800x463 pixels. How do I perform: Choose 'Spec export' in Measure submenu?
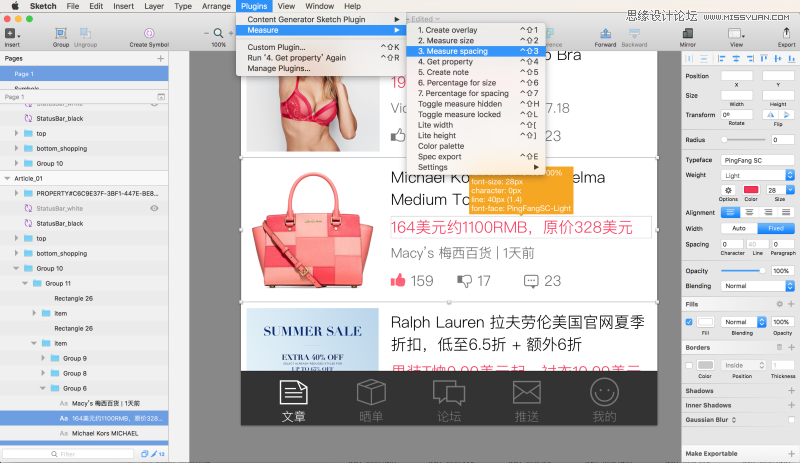tap(476, 157)
